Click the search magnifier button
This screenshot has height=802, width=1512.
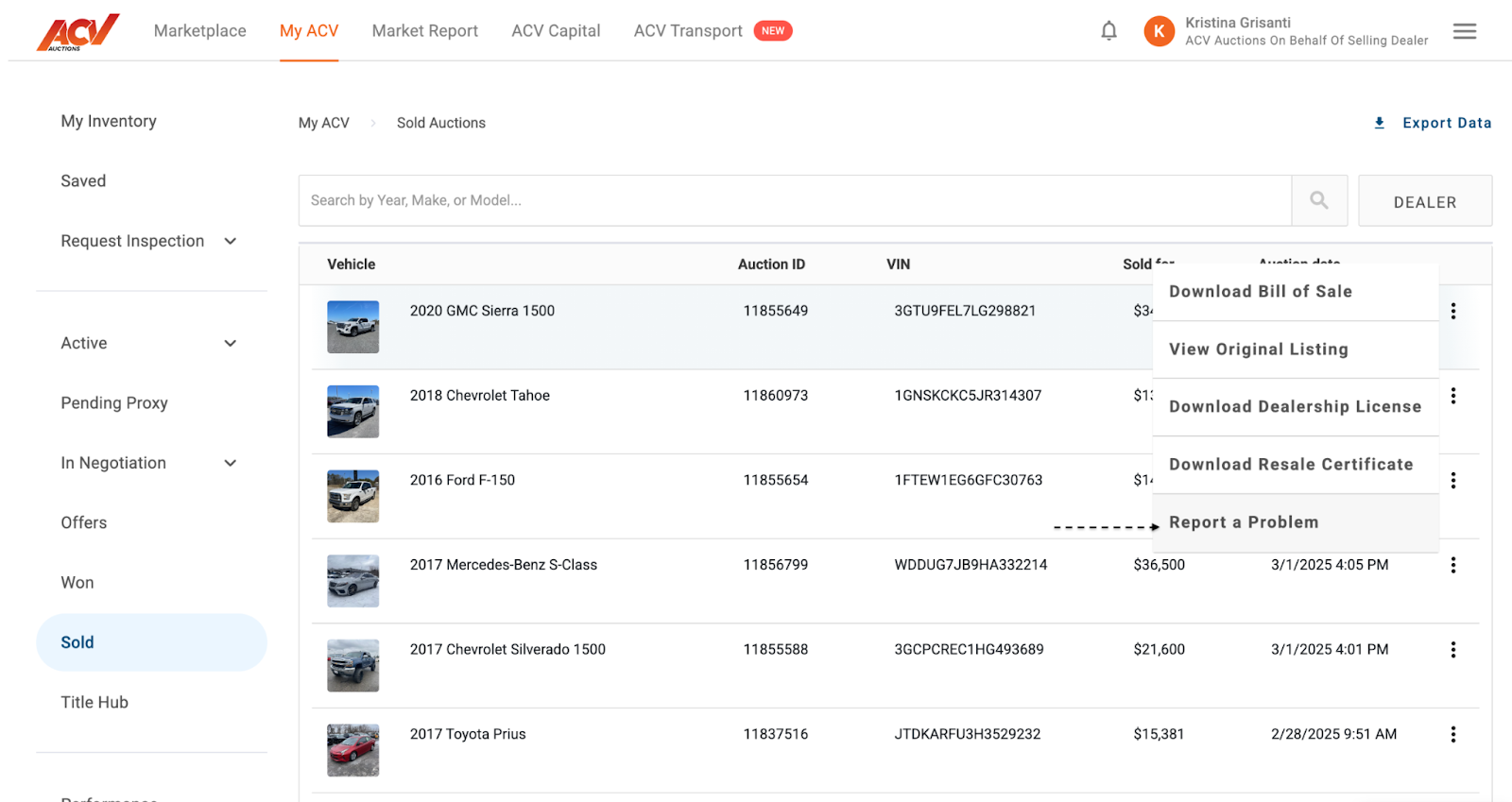[1319, 200]
